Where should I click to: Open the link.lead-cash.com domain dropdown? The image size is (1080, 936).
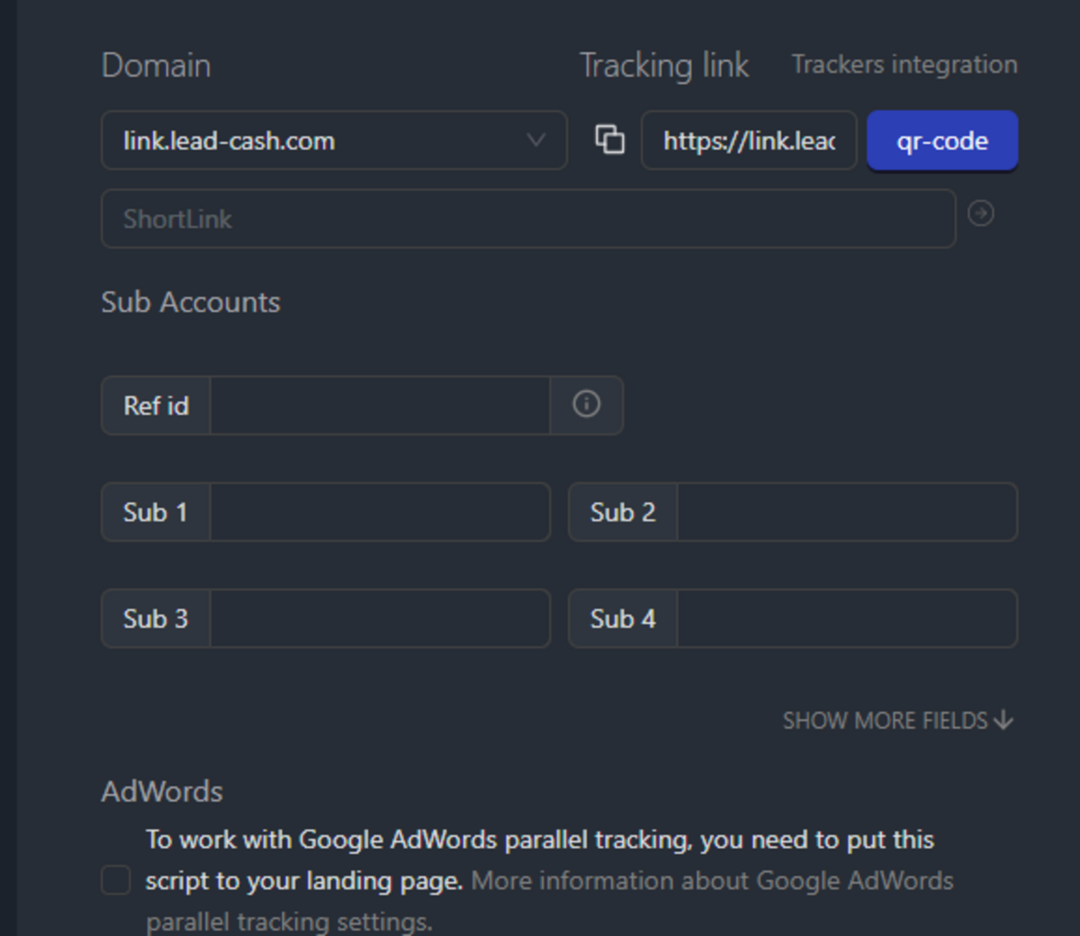(x=320, y=140)
